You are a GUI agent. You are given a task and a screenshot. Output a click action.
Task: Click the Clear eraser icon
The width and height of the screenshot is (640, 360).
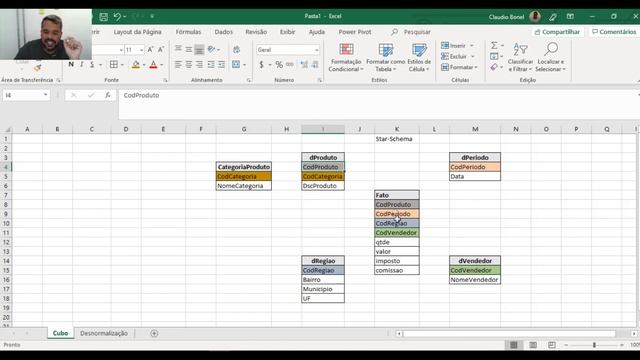tap(494, 67)
